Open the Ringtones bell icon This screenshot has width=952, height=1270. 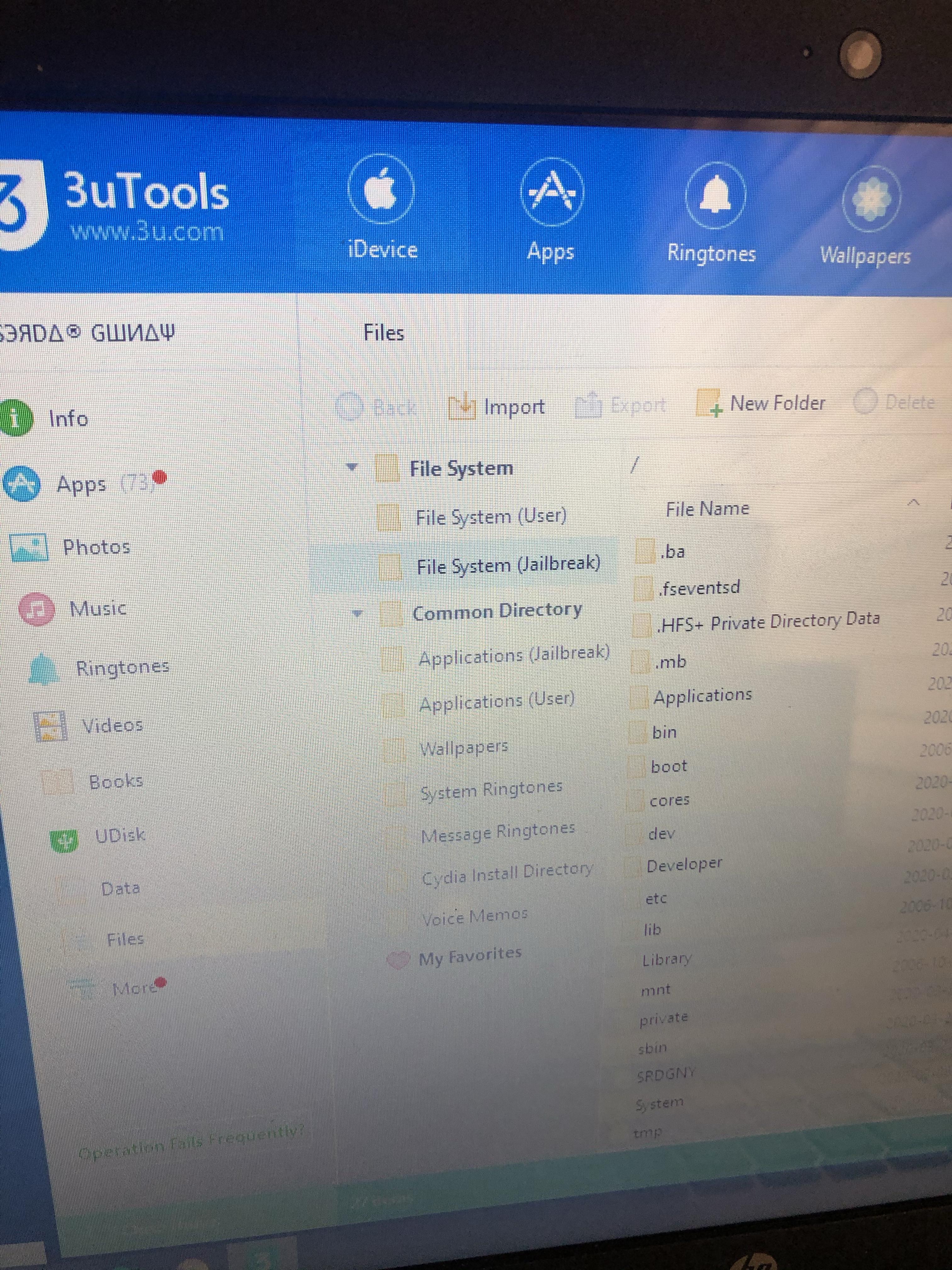coord(715,195)
